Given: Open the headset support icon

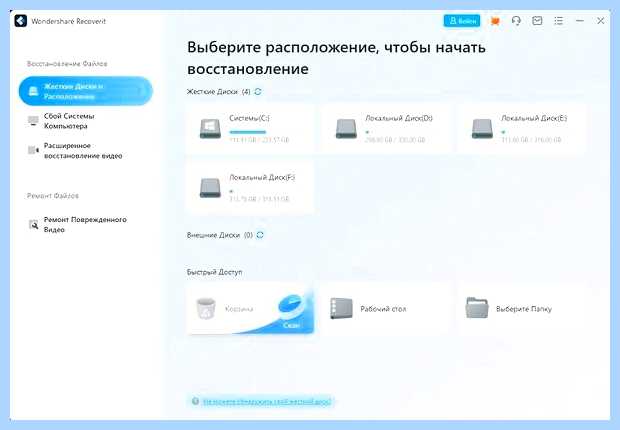Looking at the screenshot, I should 516,21.
